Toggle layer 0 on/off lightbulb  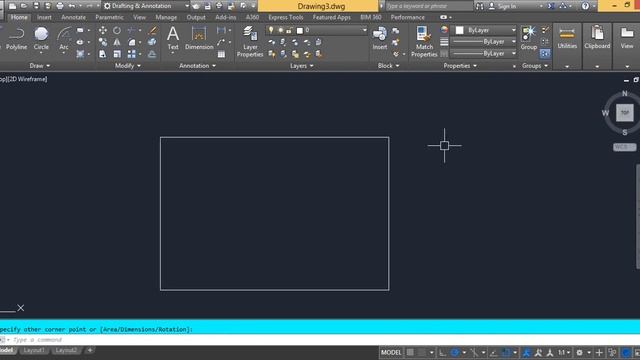tap(271, 30)
